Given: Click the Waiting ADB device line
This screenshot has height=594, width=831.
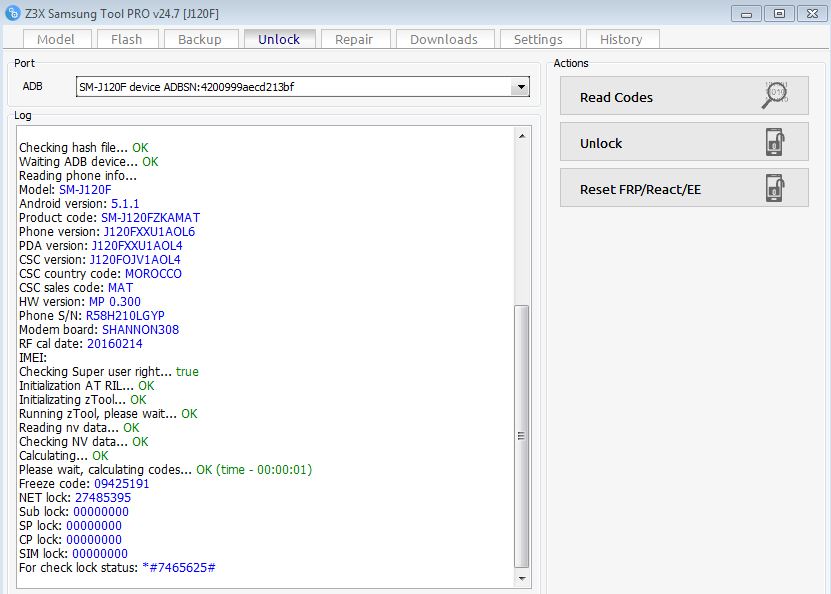Looking at the screenshot, I should click(89, 162).
